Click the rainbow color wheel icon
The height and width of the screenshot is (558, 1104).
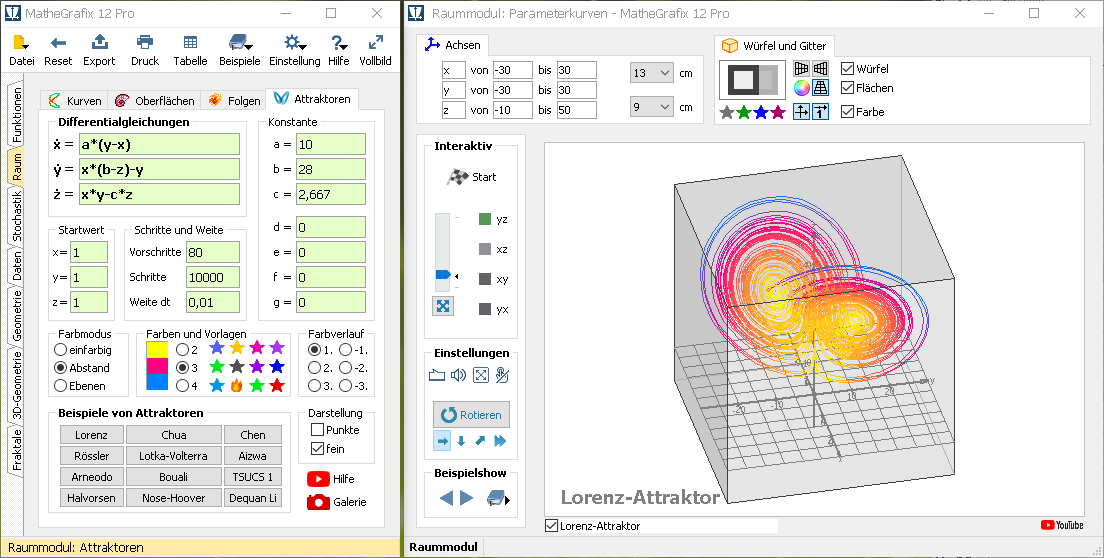point(801,88)
